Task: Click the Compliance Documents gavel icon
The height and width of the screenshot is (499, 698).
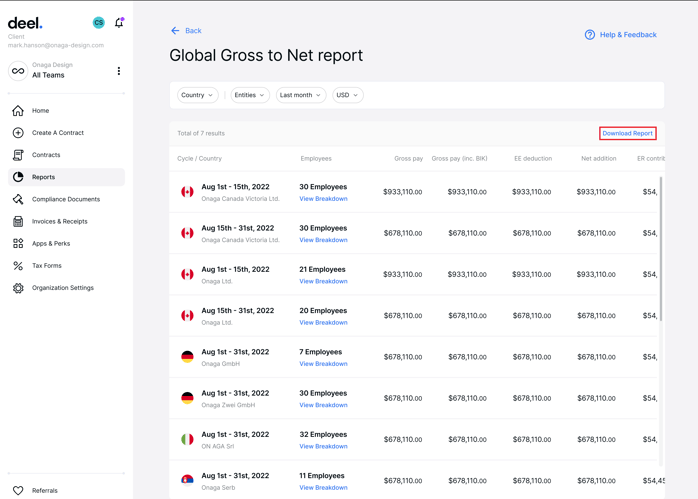Action: click(x=18, y=199)
